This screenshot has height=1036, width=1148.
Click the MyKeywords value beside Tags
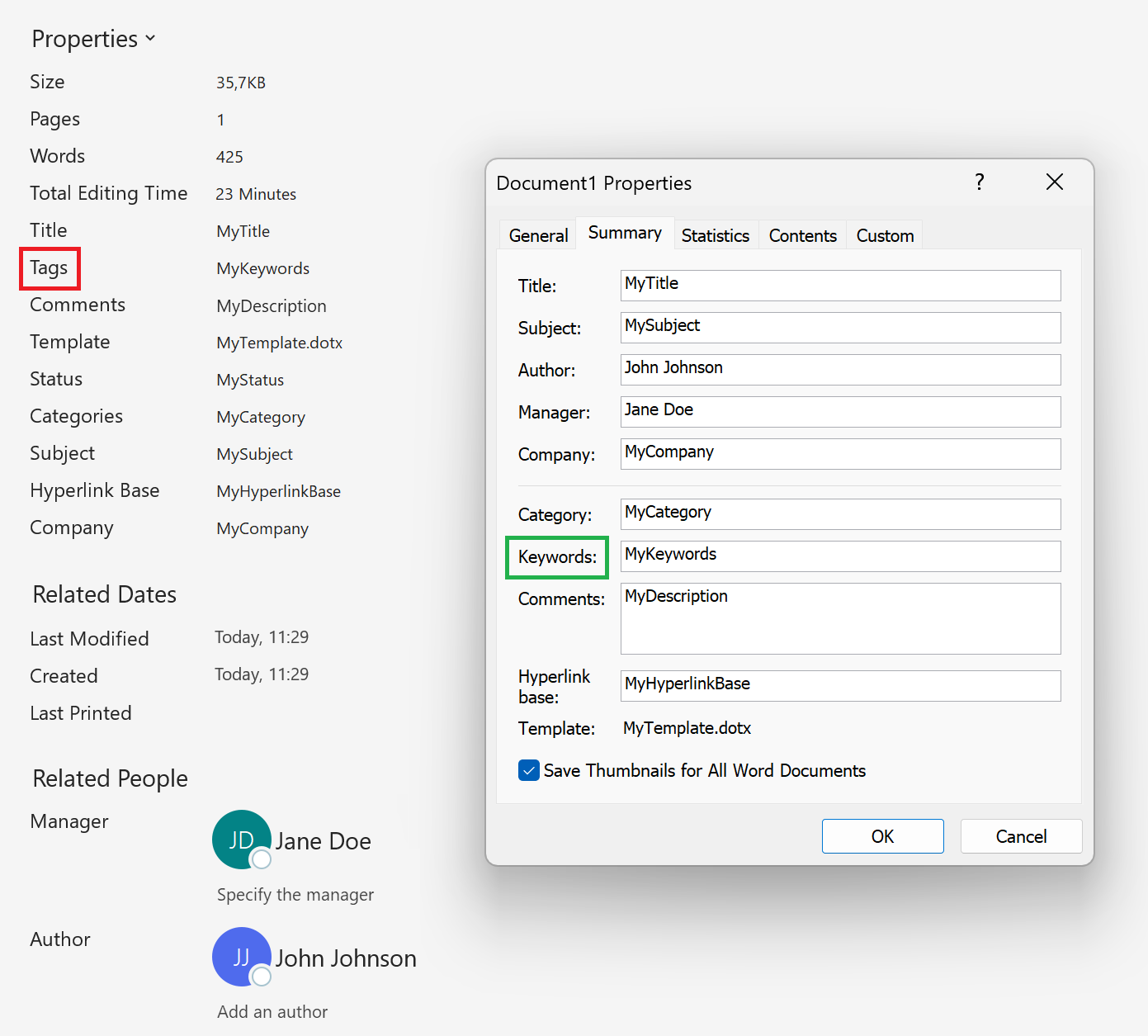coord(262,268)
